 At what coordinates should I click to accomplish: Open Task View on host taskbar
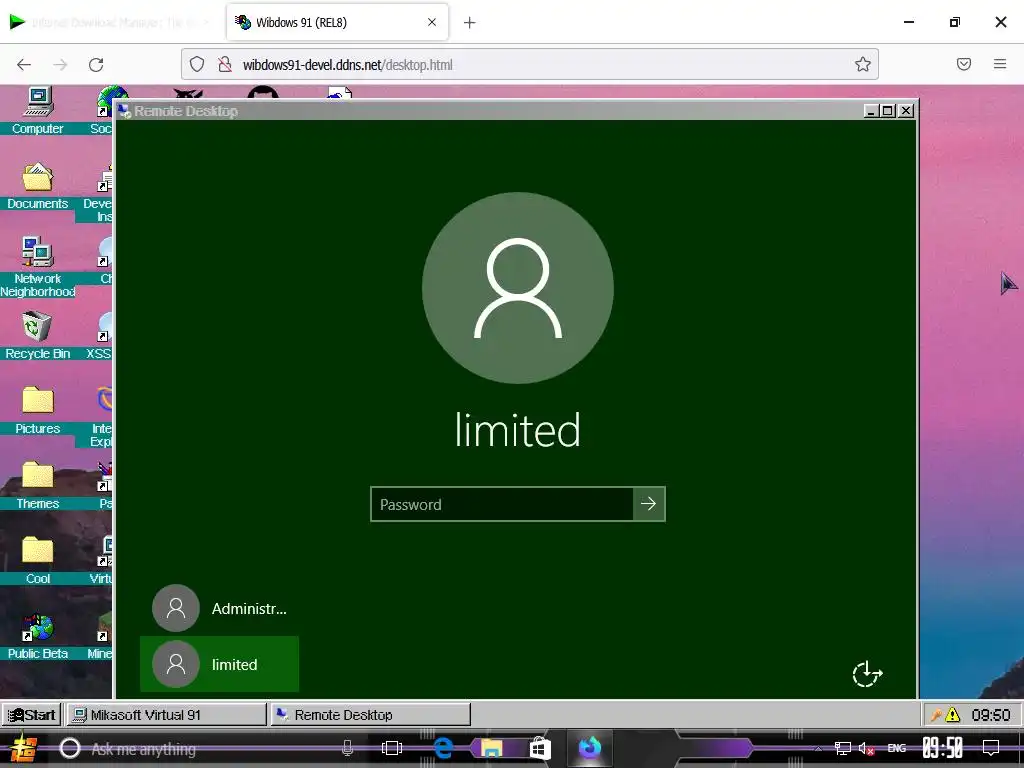(x=392, y=748)
